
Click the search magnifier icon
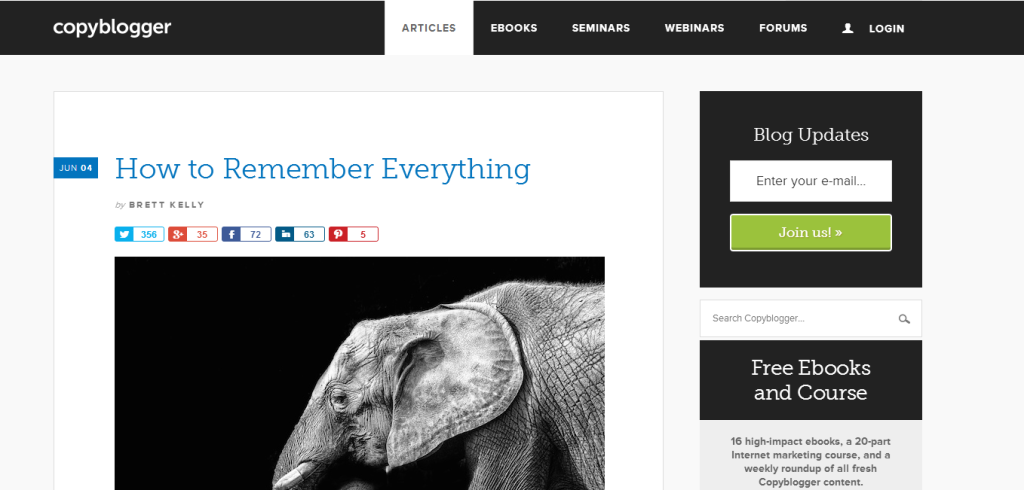[904, 319]
